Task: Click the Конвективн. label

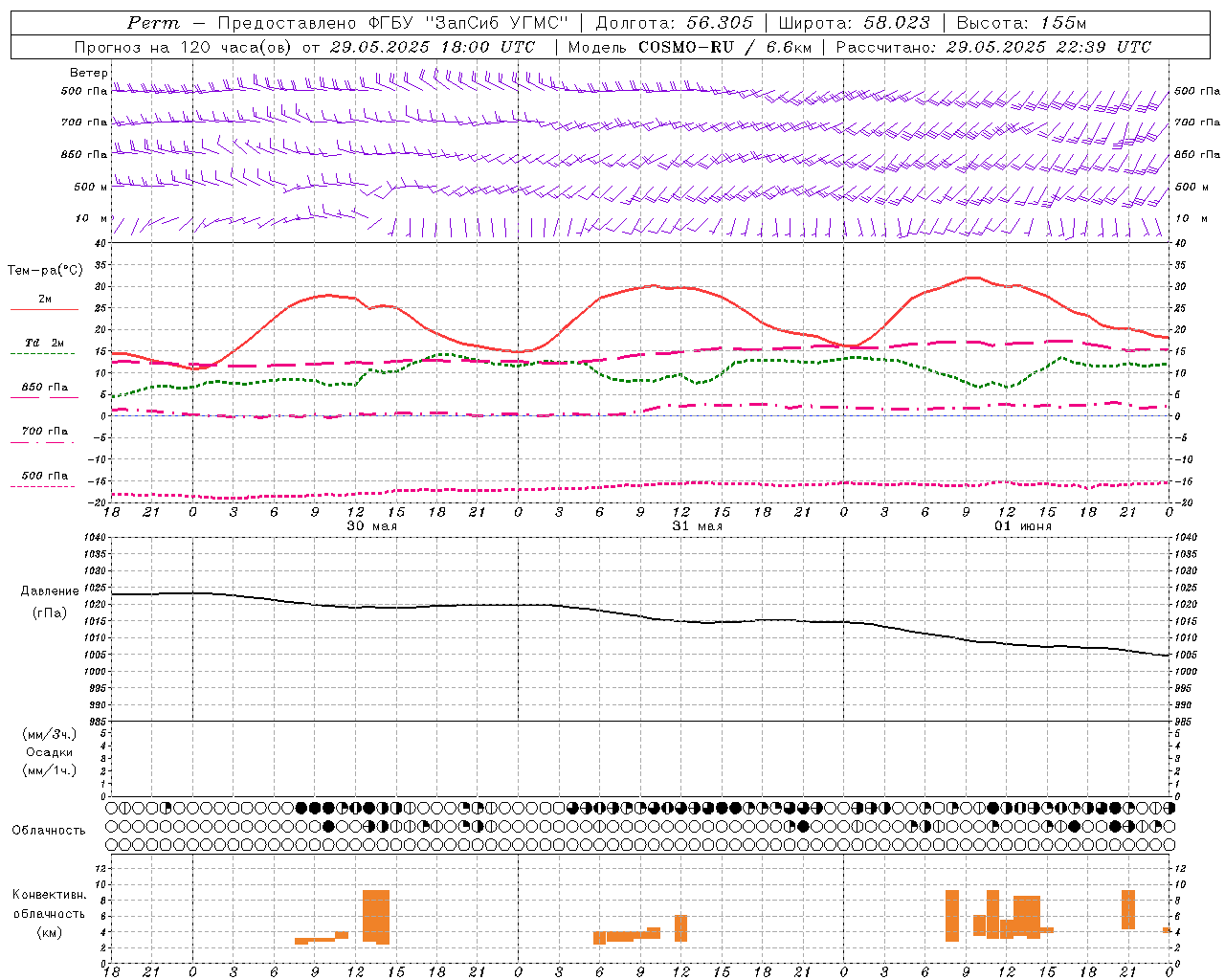Action: [50, 895]
